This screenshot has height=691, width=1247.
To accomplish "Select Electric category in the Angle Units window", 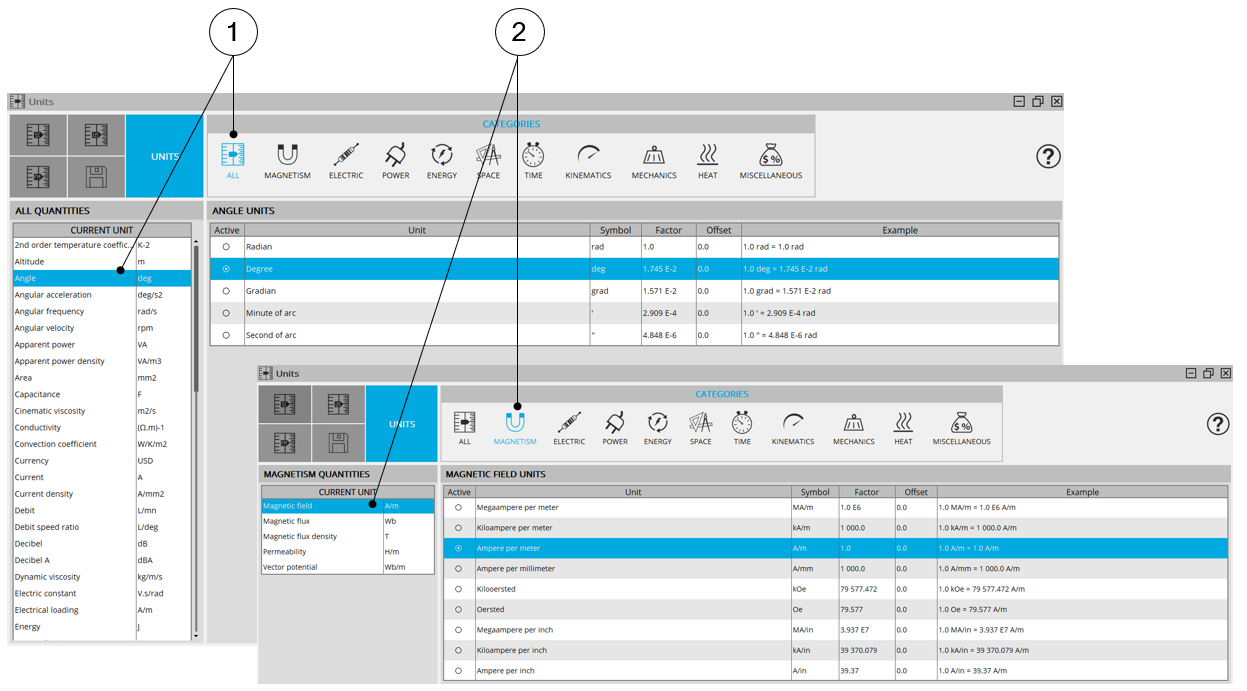I will pyautogui.click(x=346, y=160).
